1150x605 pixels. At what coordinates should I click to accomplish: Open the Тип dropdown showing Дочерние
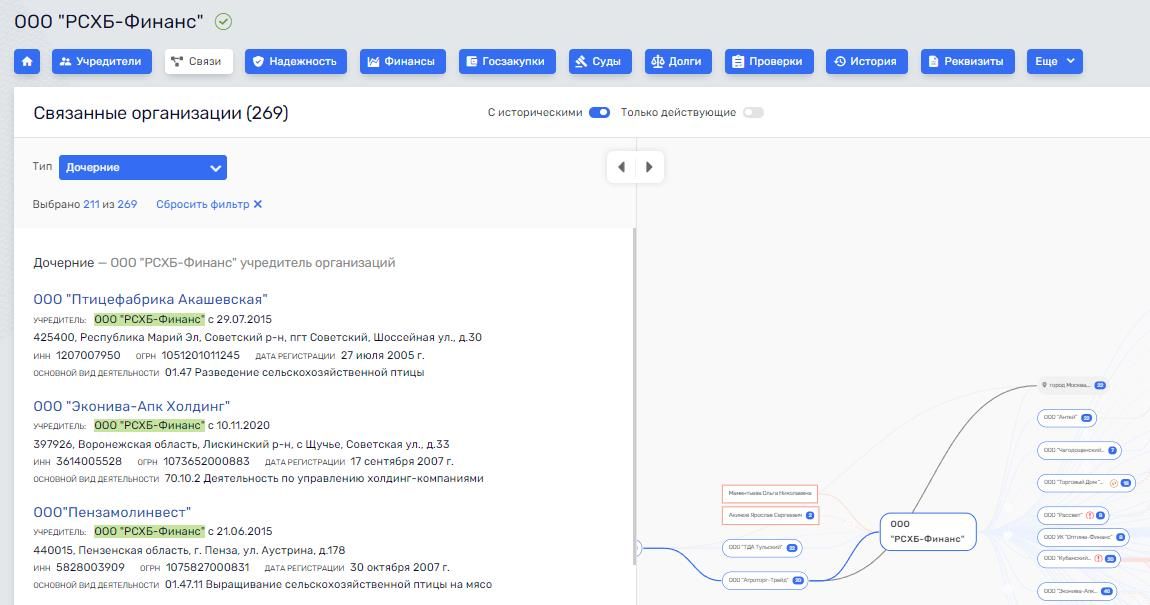point(143,167)
